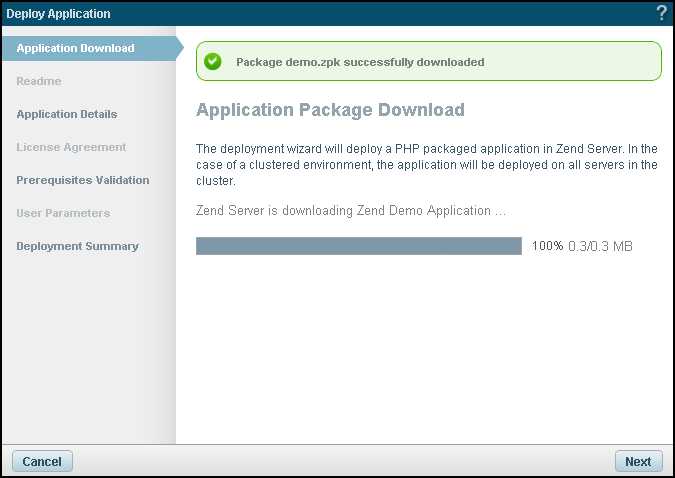
Task: Click the deployment wizard description paragraph
Action: click(427, 165)
